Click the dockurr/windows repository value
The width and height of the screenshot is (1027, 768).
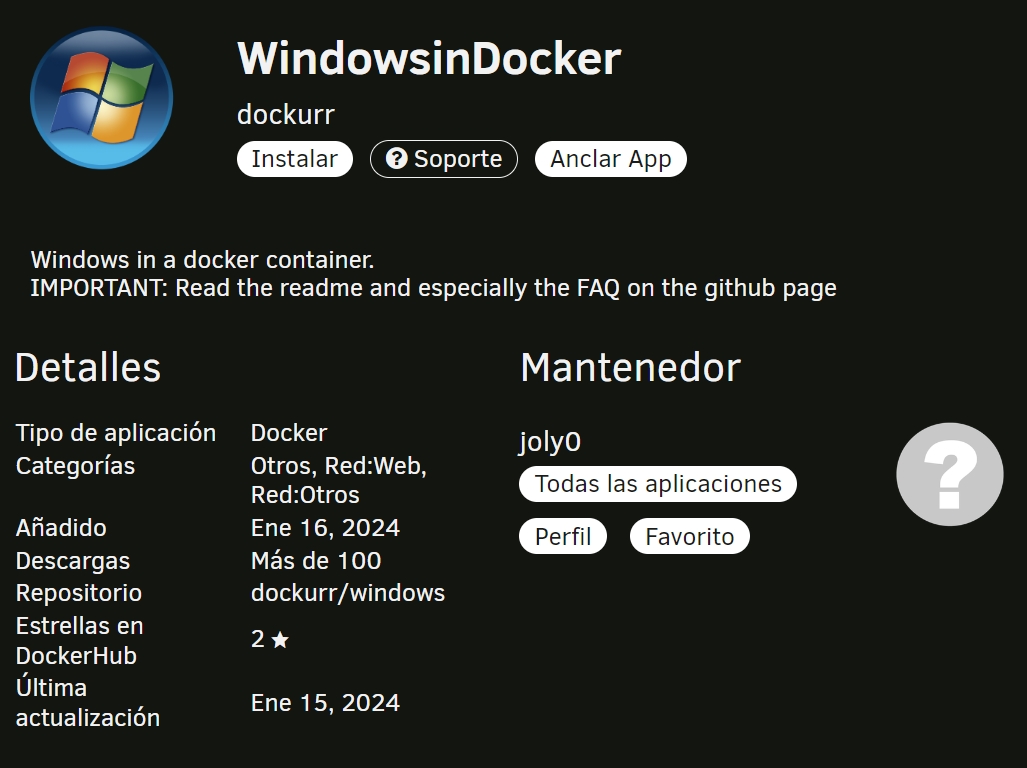pyautogui.click(x=348, y=593)
